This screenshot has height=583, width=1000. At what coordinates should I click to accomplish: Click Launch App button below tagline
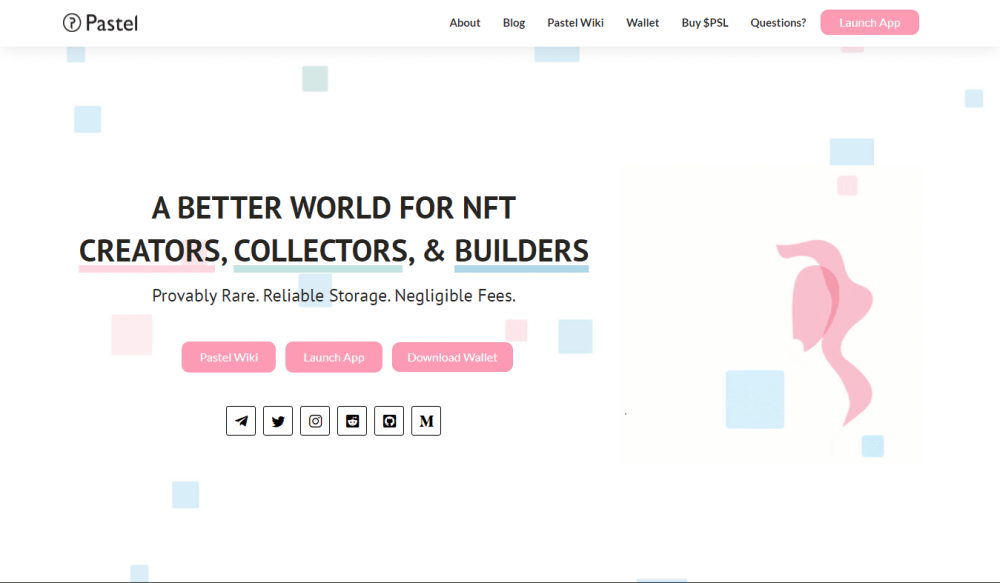pos(334,357)
